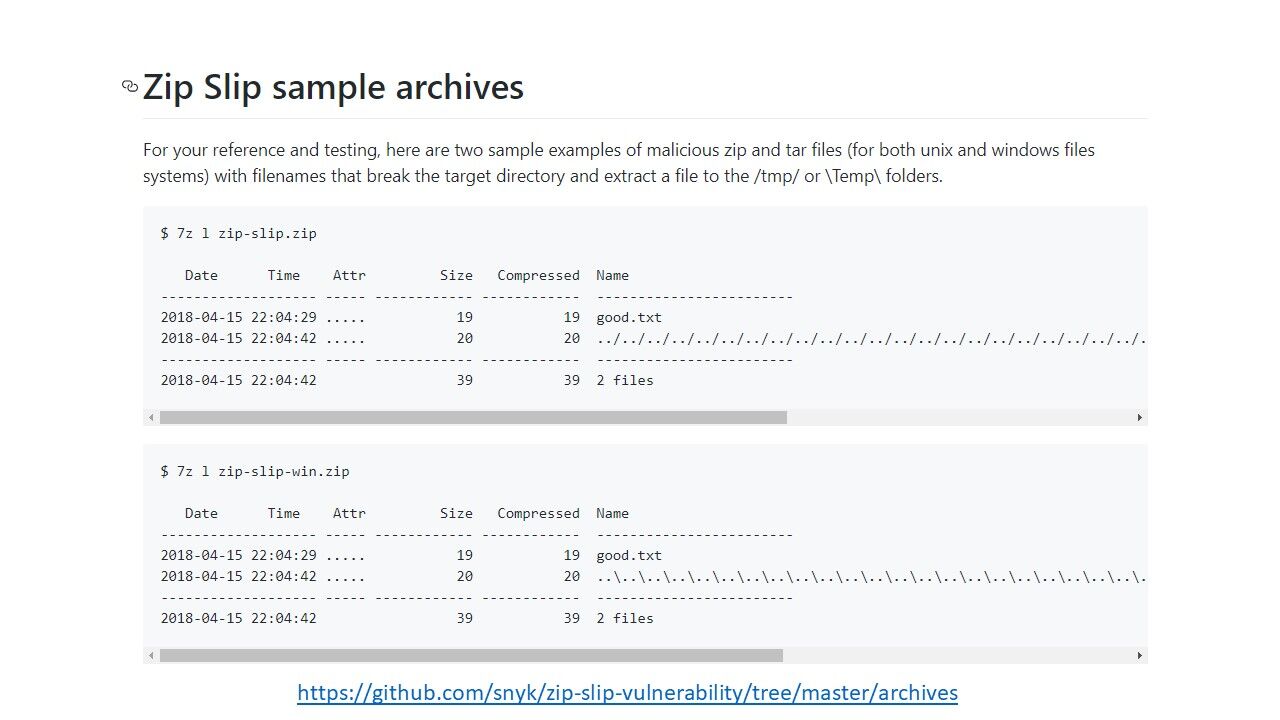
Task: Click the Name column header in first listing
Action: (612, 275)
